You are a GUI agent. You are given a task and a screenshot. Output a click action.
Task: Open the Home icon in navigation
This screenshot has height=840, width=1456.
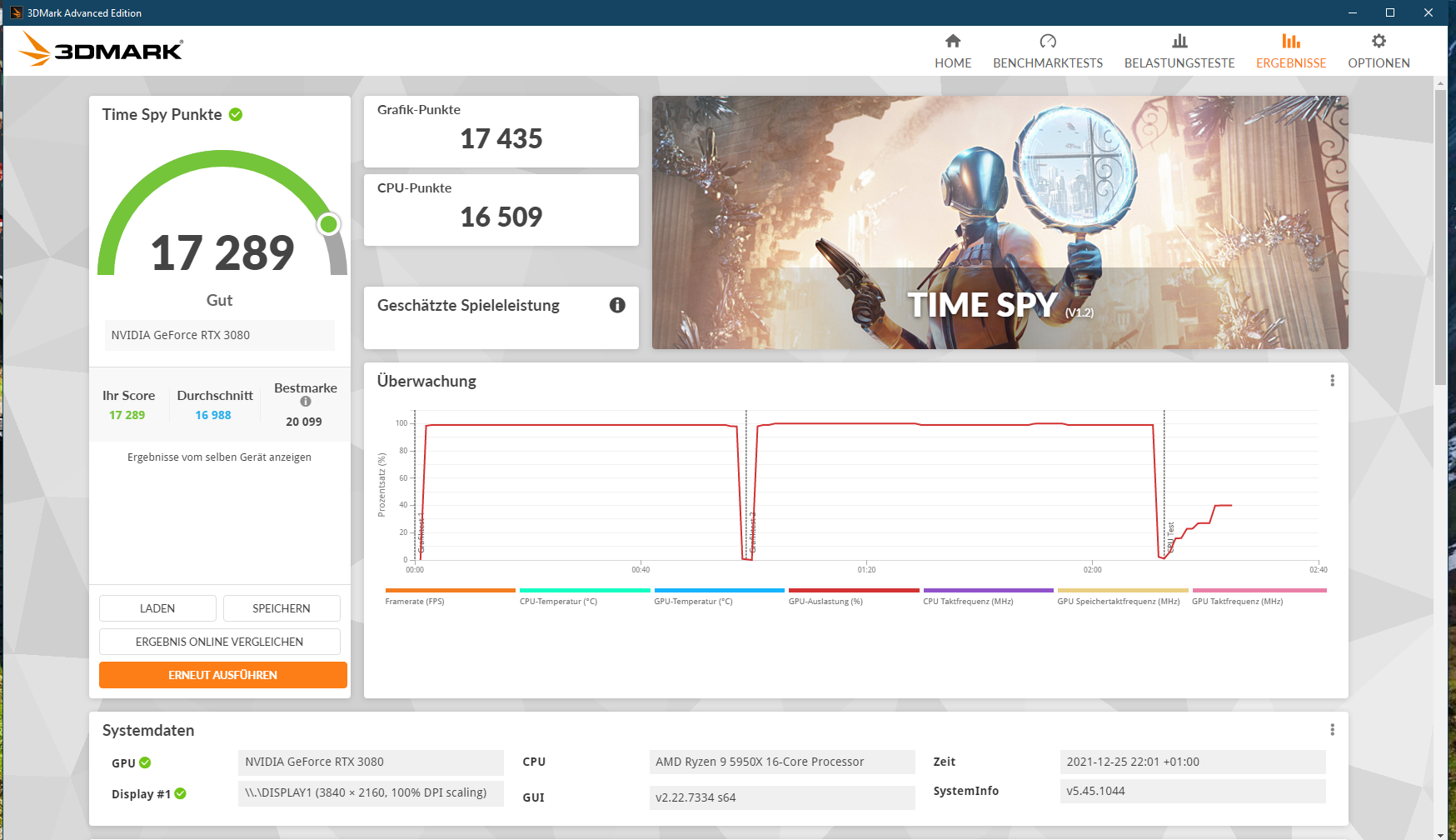pos(953,41)
